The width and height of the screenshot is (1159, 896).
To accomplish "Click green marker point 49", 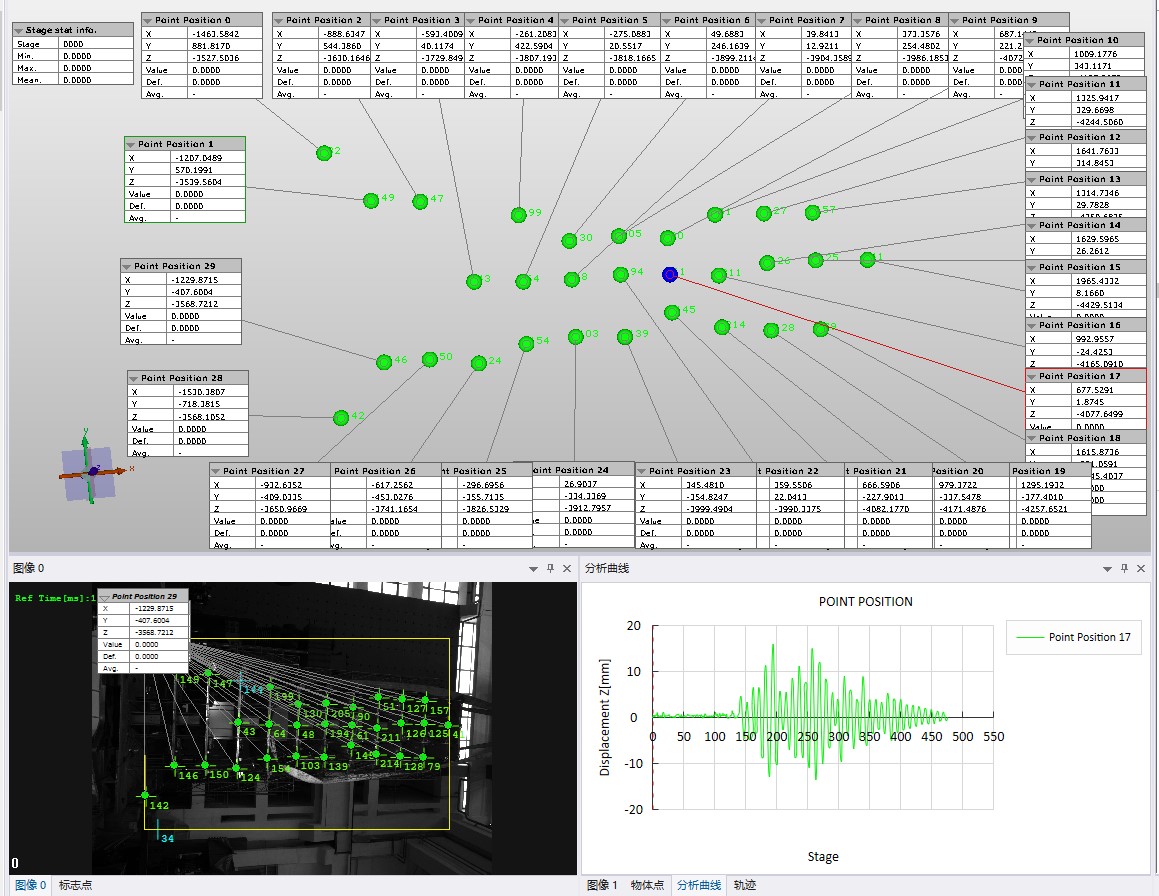I will [x=371, y=200].
